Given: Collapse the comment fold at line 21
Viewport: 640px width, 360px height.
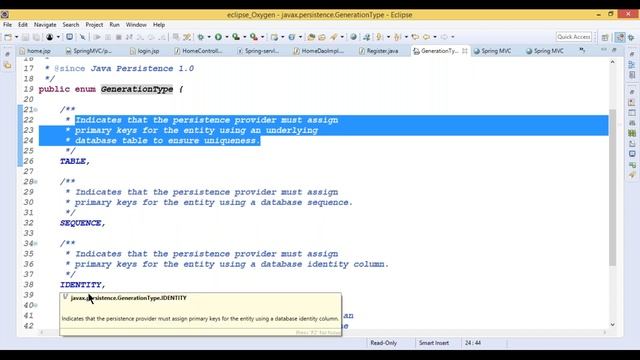Looking at the screenshot, I should (36, 110).
